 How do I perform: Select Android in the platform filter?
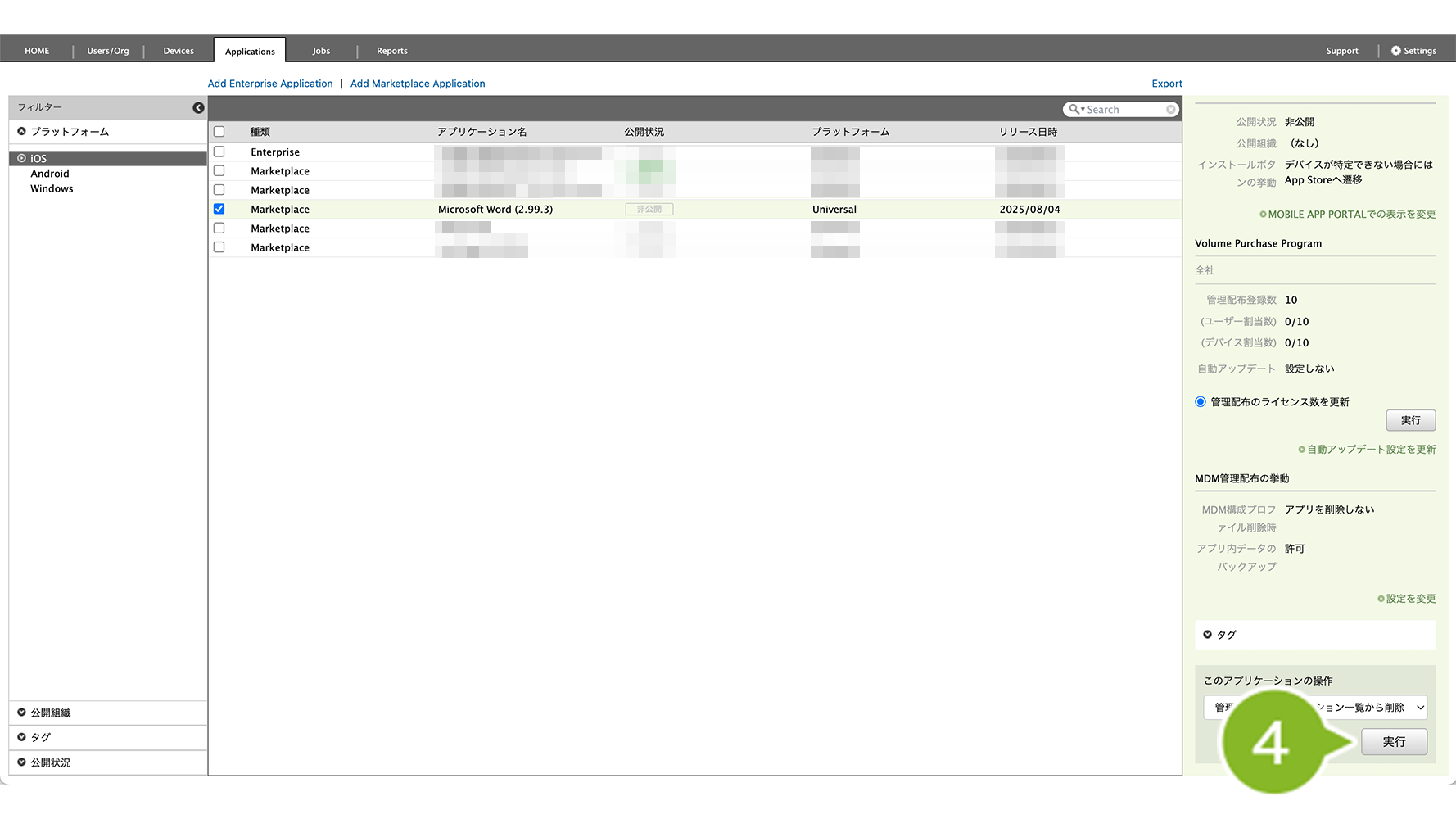tap(50, 174)
